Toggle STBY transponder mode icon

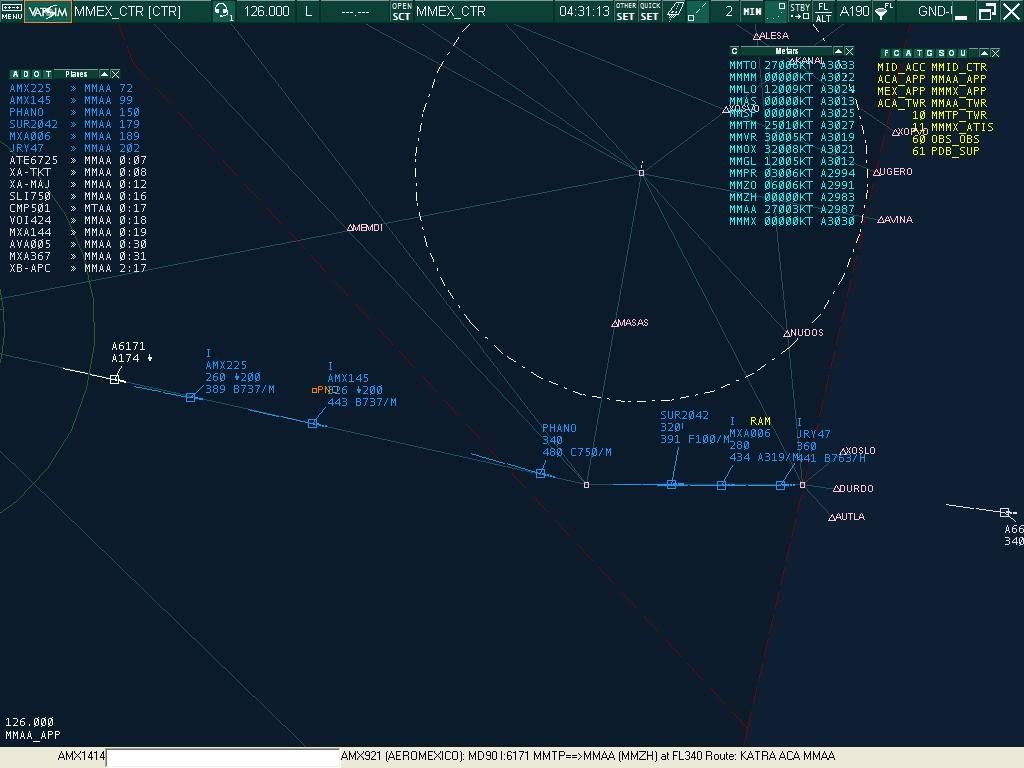click(x=800, y=12)
